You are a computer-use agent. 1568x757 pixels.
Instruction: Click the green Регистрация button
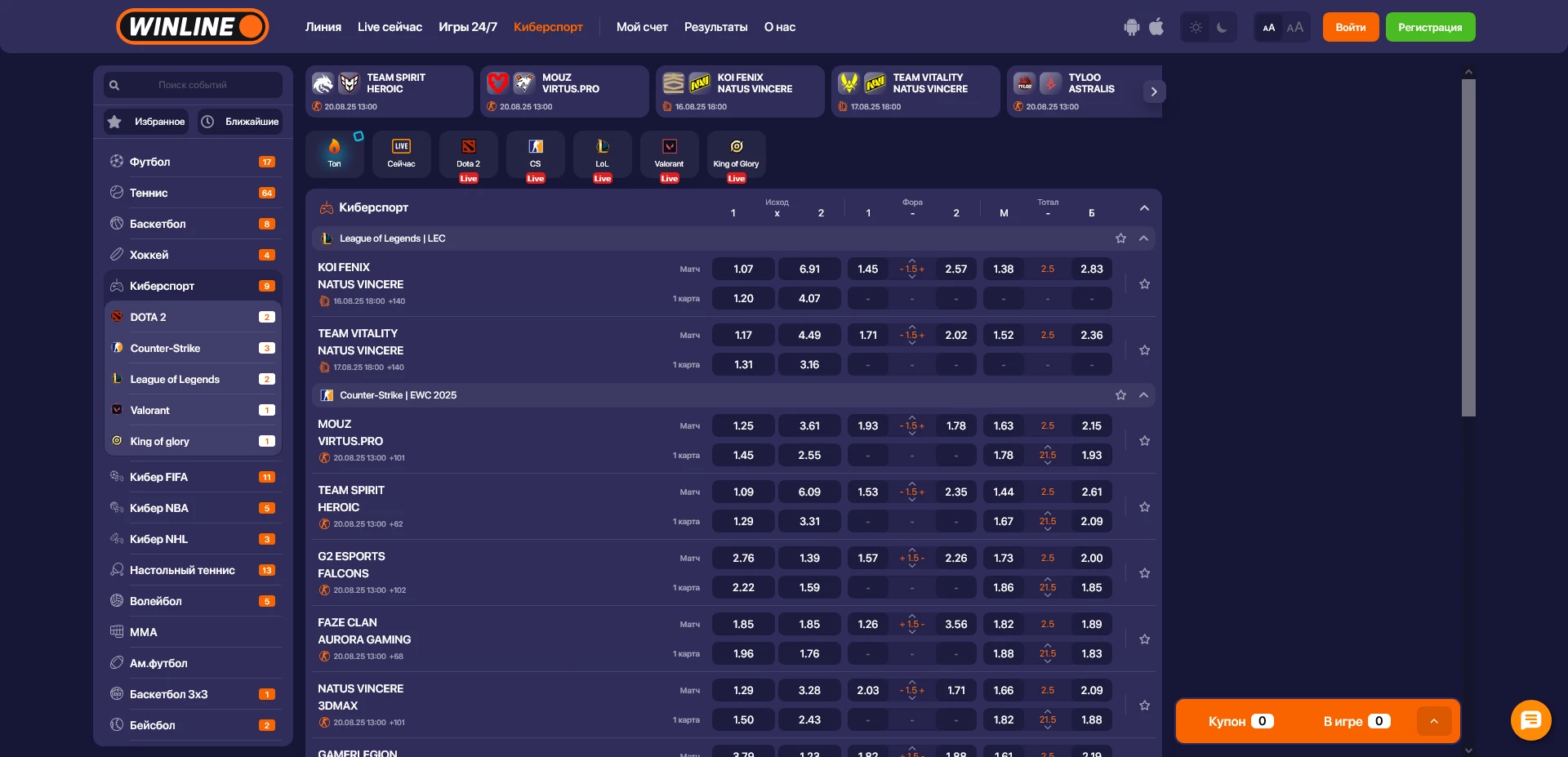1430,27
